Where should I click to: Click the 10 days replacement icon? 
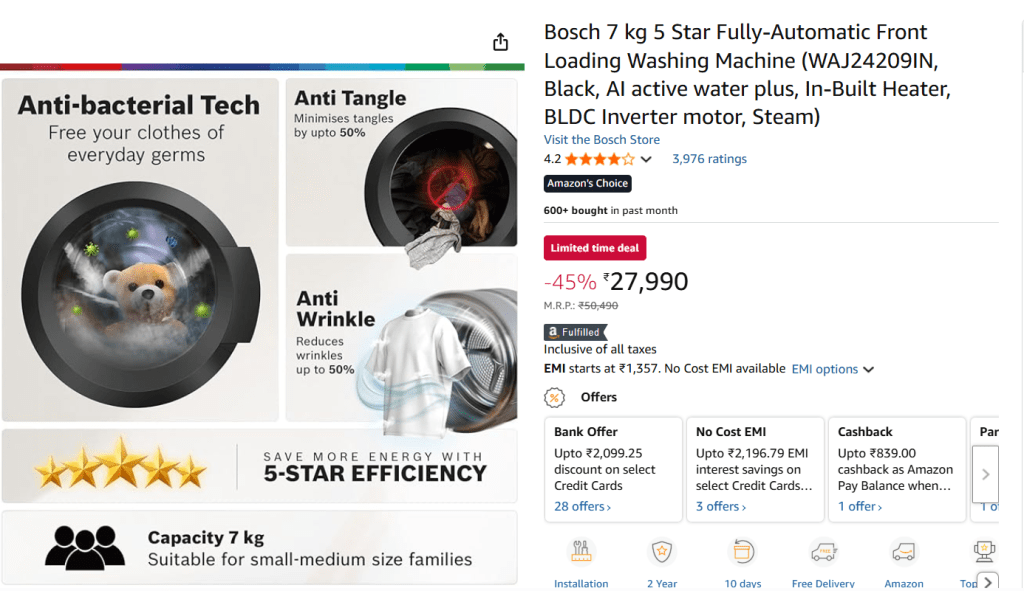[743, 552]
